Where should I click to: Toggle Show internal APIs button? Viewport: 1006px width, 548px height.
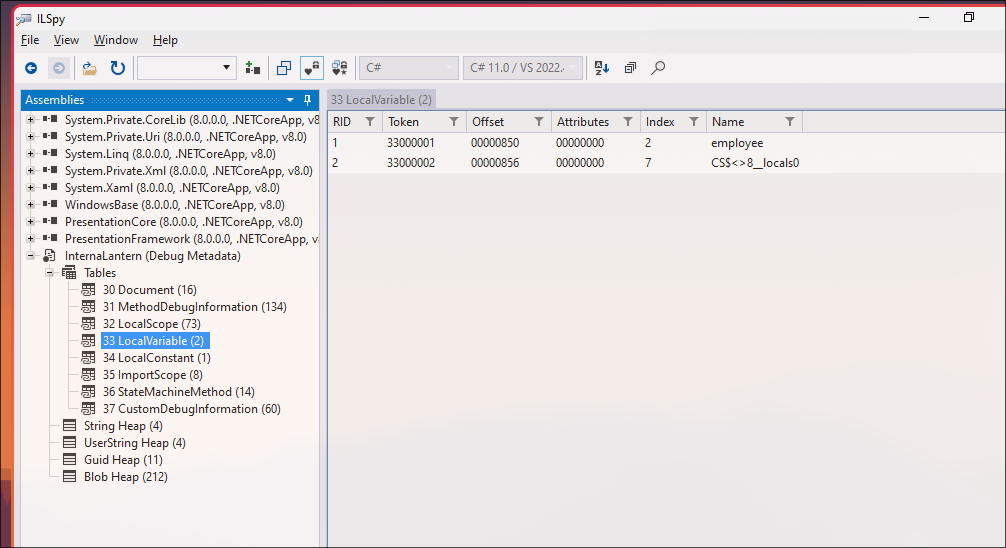click(x=311, y=68)
